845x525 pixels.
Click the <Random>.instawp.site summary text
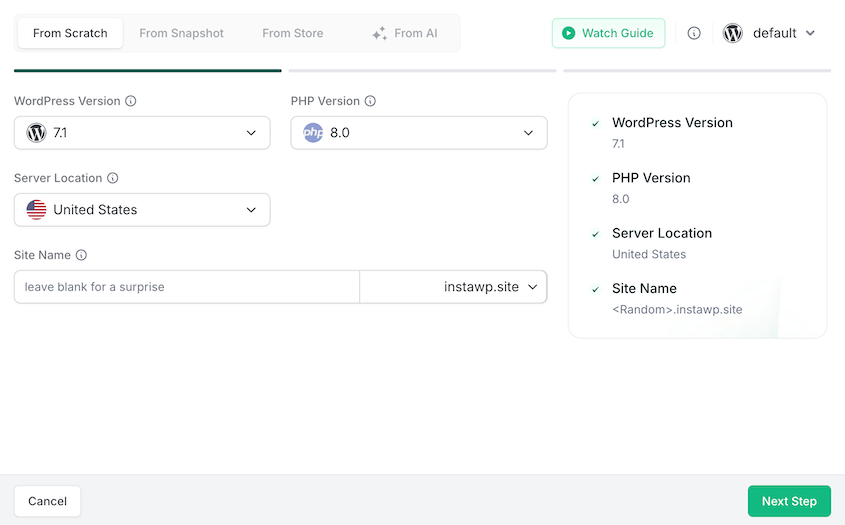point(677,309)
